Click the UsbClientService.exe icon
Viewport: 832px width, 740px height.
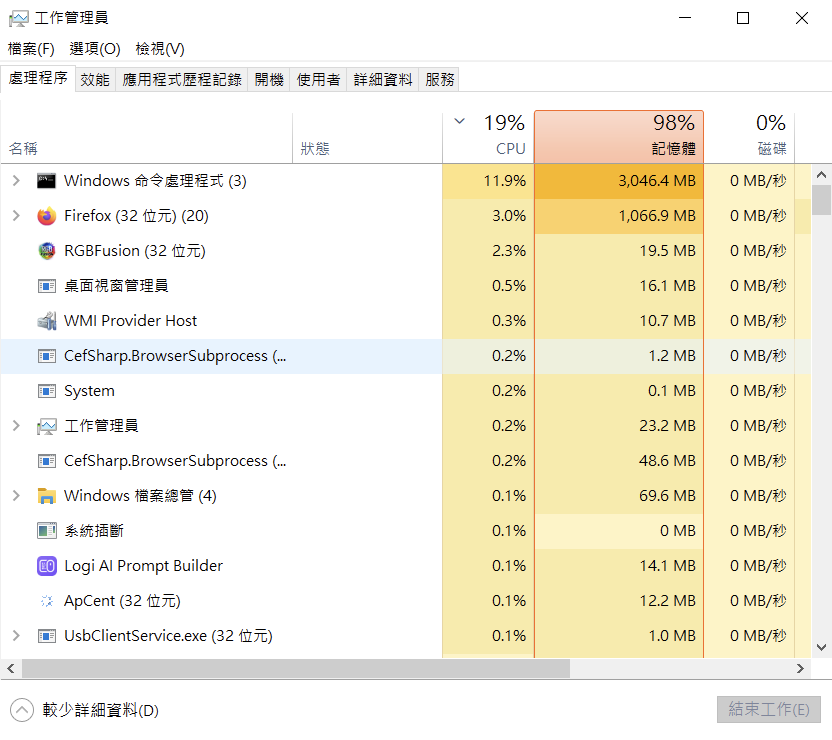tap(46, 635)
